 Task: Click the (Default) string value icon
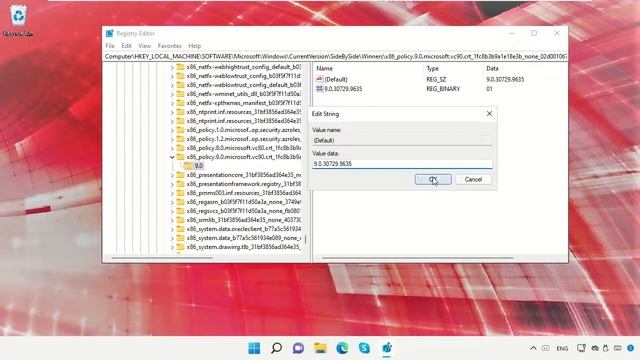[320, 79]
